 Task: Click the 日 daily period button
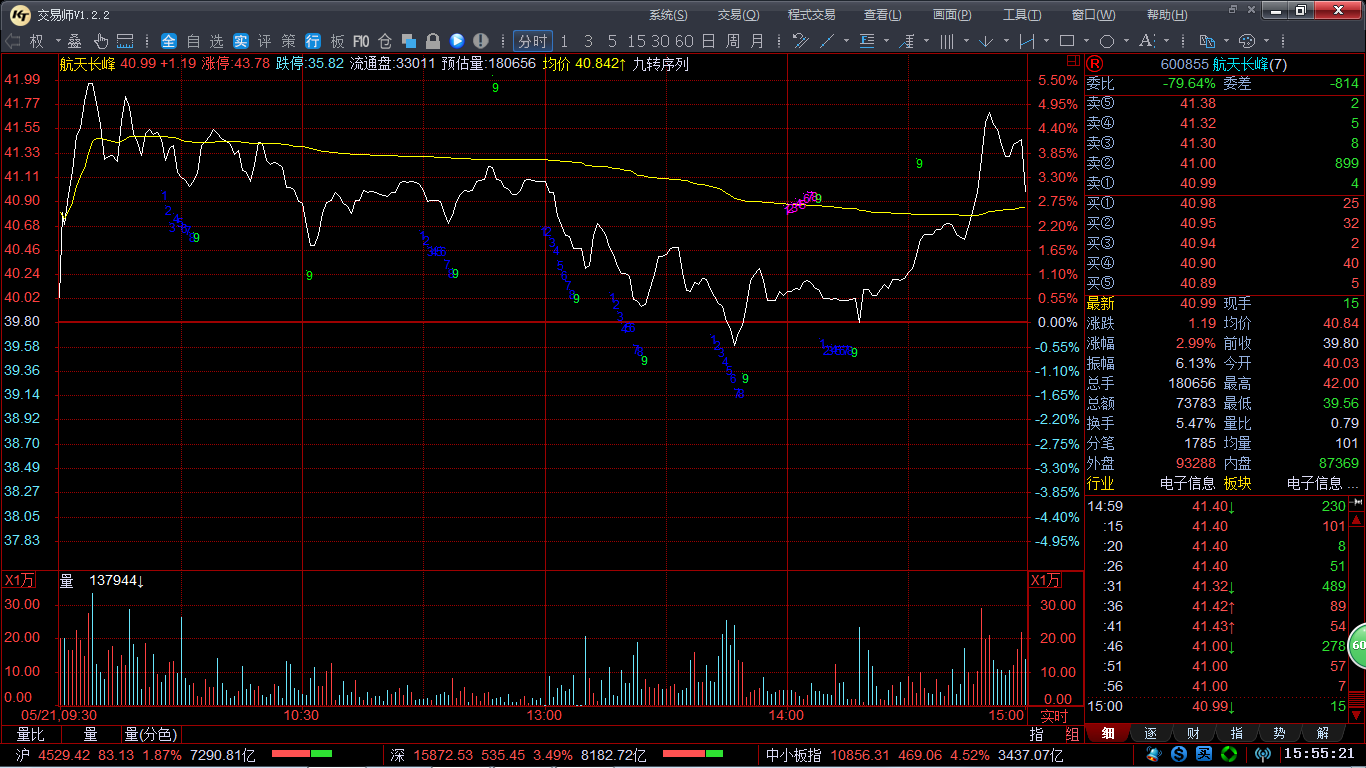(x=708, y=41)
